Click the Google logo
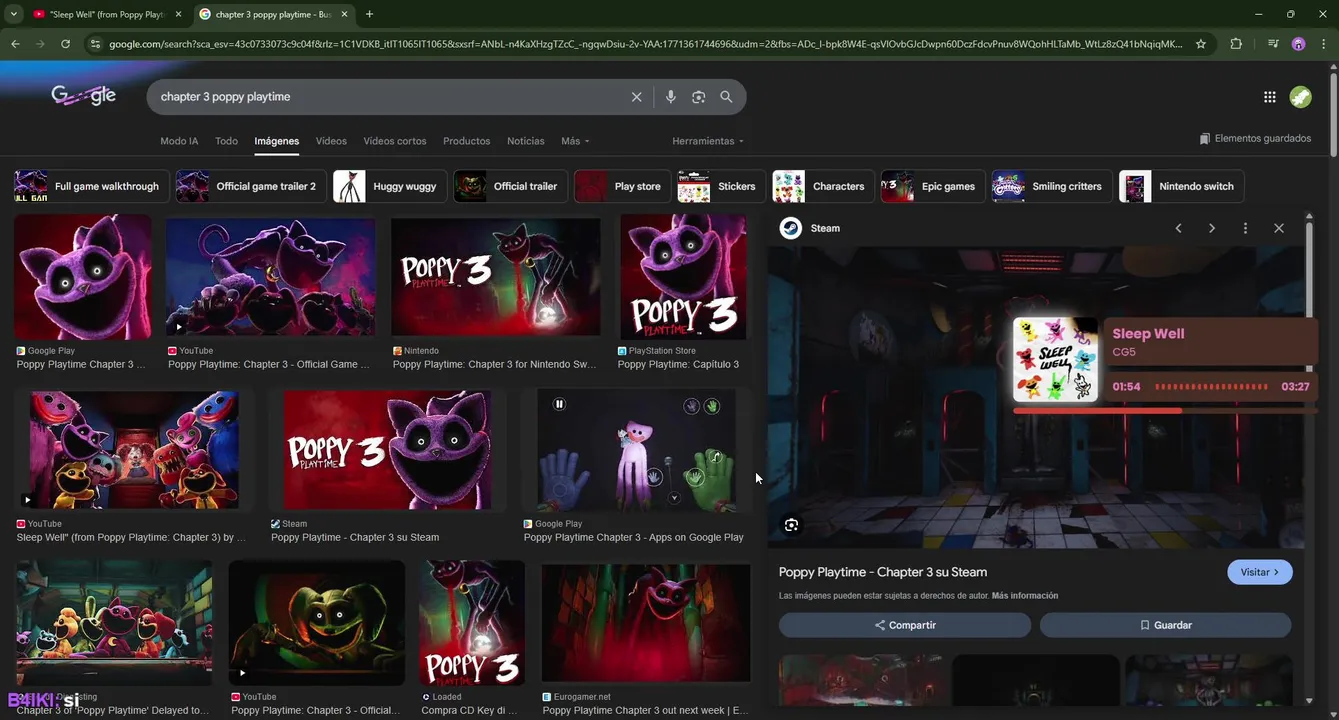Viewport: 1339px width, 720px height. 84,96
